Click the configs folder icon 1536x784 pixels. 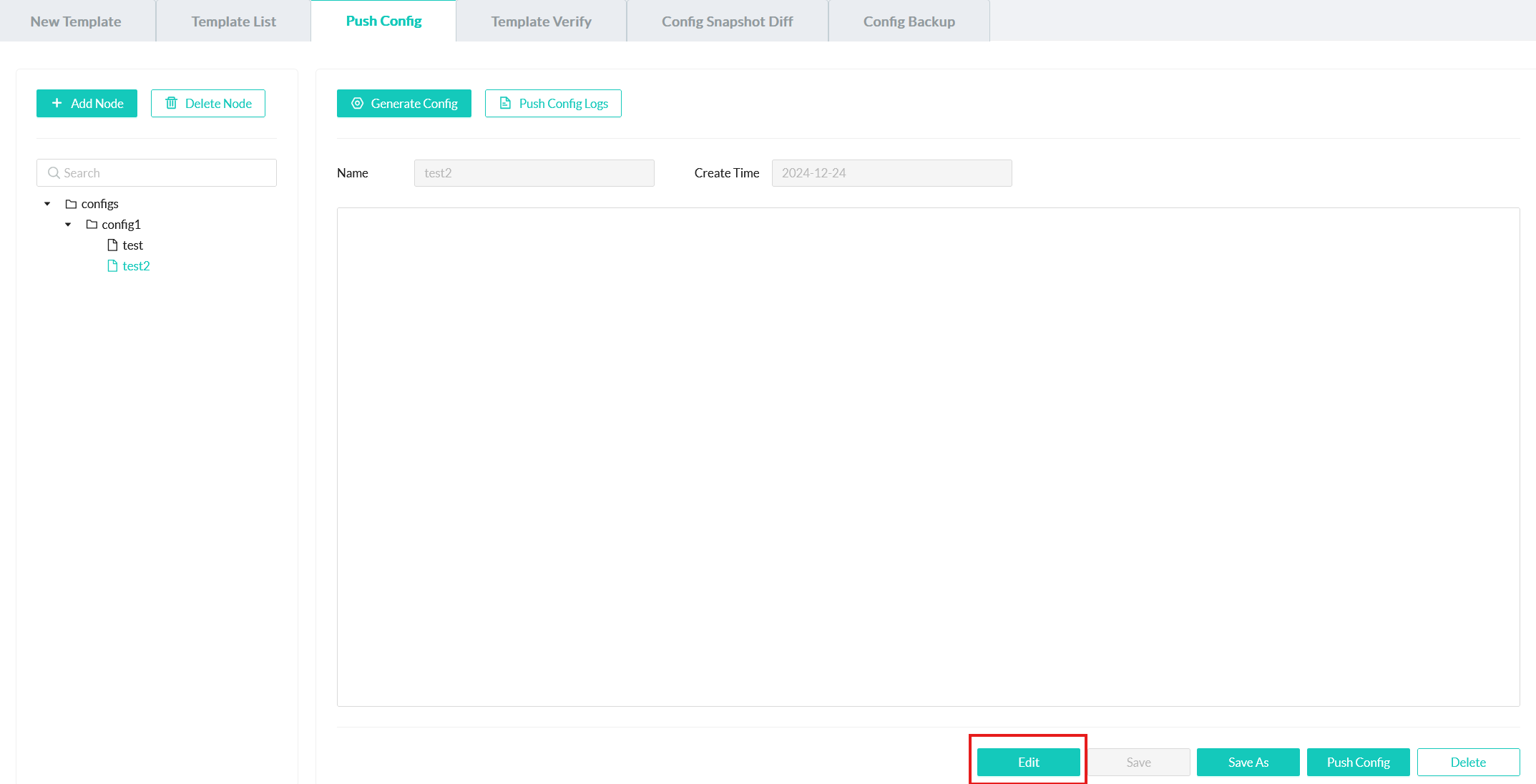pos(71,204)
